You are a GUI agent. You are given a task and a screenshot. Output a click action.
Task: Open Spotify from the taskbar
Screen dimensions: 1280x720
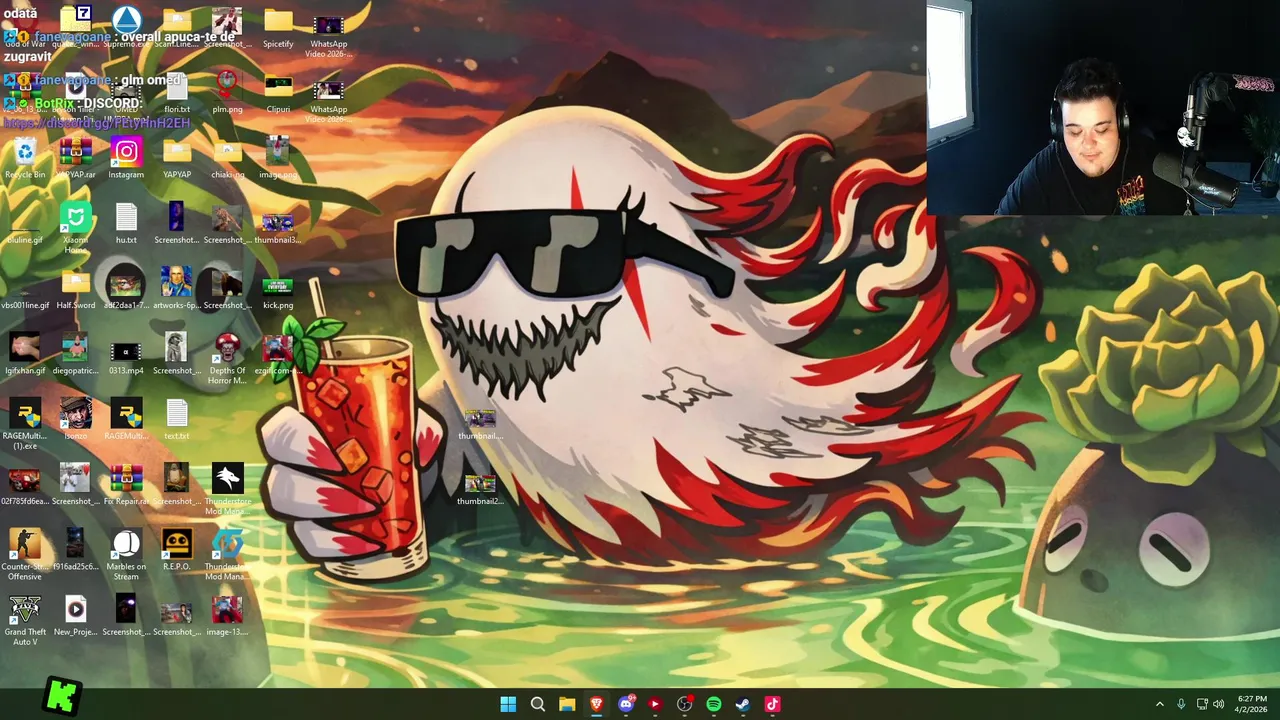713,704
